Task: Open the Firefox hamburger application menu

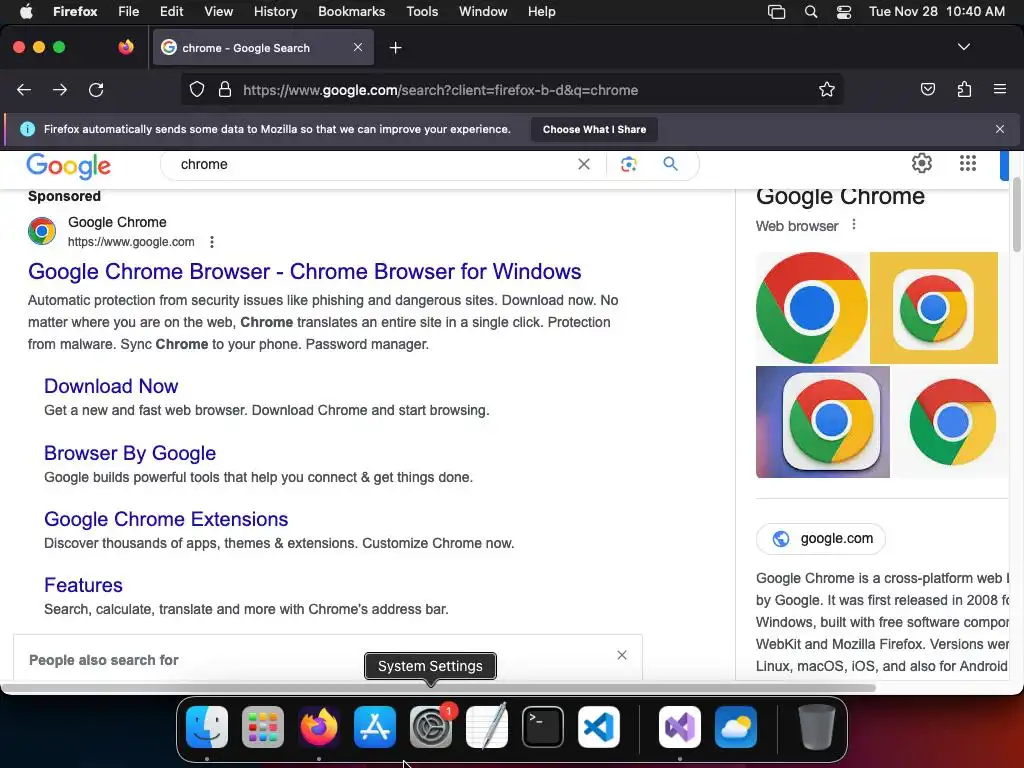Action: click(1000, 89)
